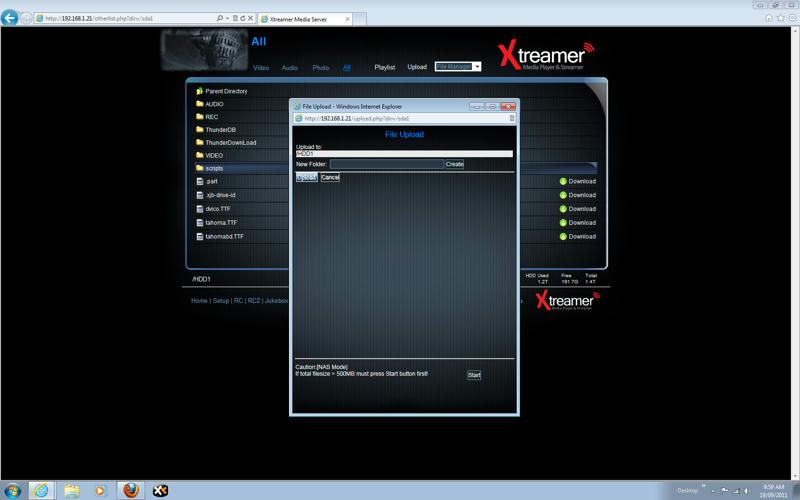Stop loading with the address bar X

click(251, 18)
